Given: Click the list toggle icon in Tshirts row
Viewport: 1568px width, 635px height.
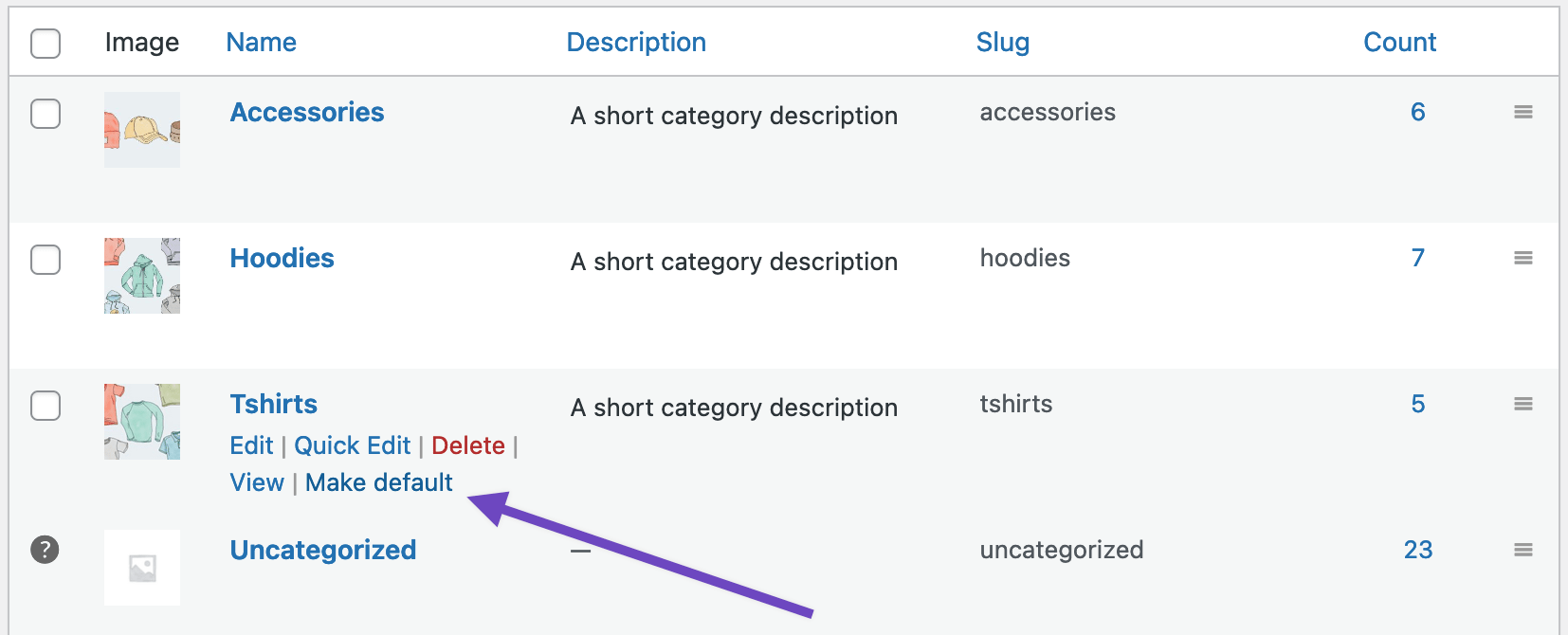Looking at the screenshot, I should point(1523,404).
